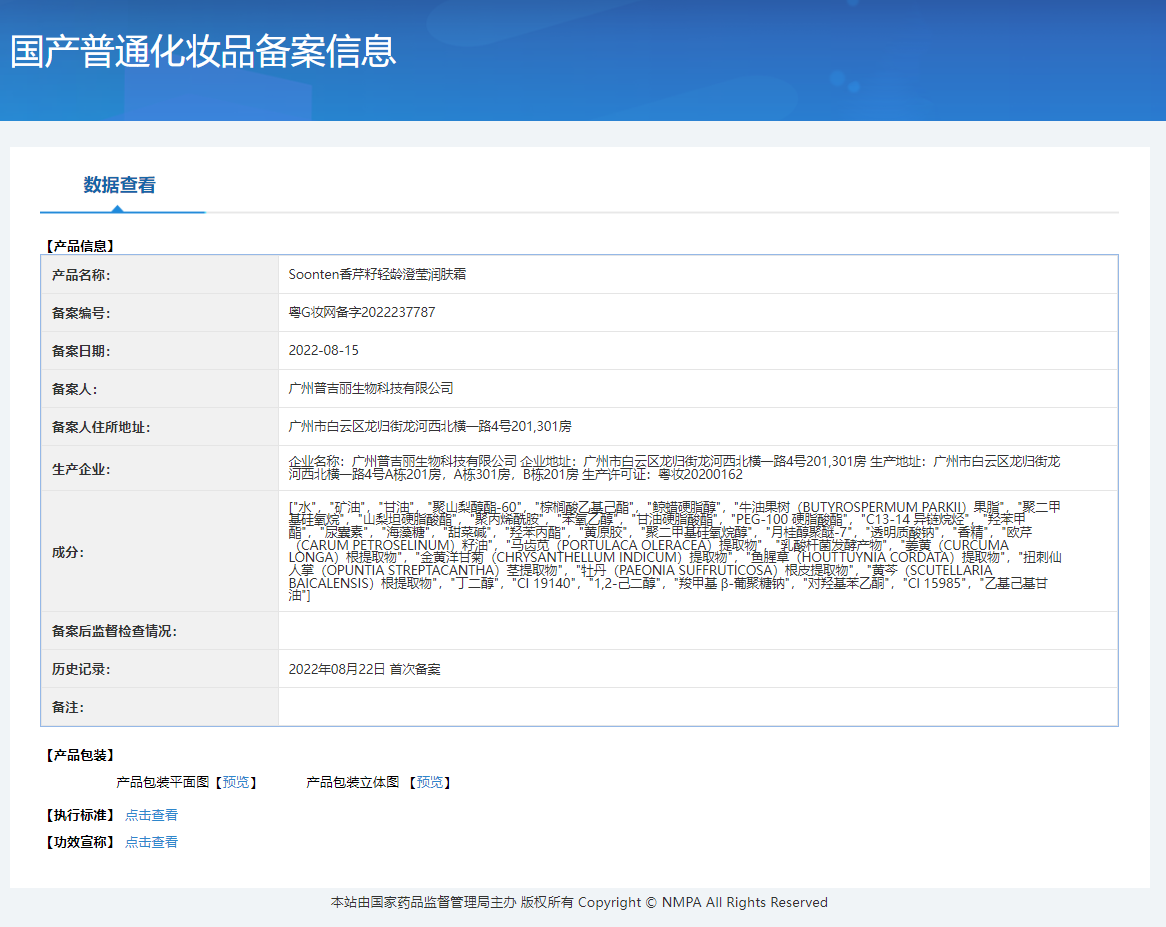Click the 【产品信息】 section heading

click(x=80, y=245)
